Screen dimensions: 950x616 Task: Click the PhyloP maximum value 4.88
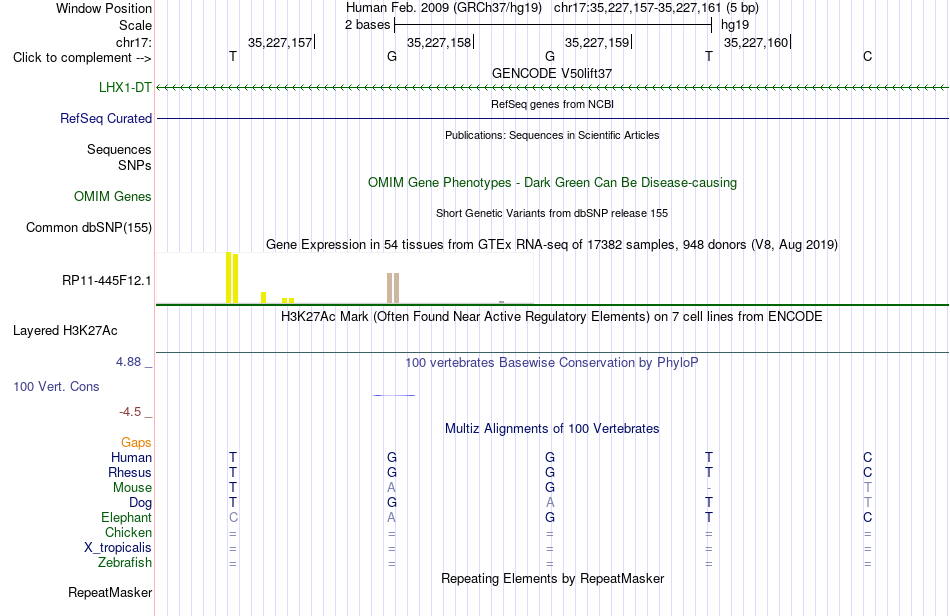(x=128, y=362)
